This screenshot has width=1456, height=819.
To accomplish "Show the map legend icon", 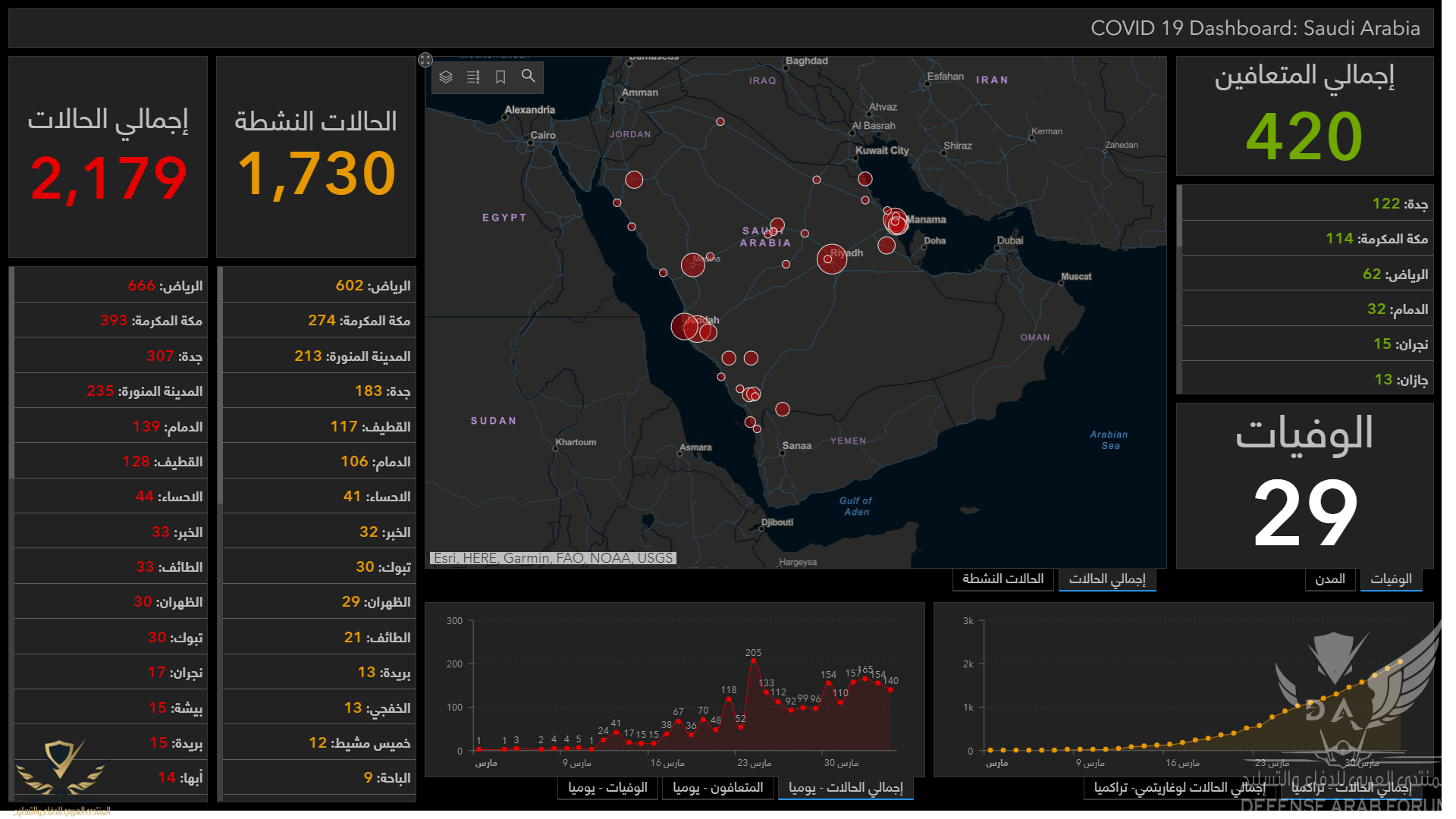I will (473, 77).
